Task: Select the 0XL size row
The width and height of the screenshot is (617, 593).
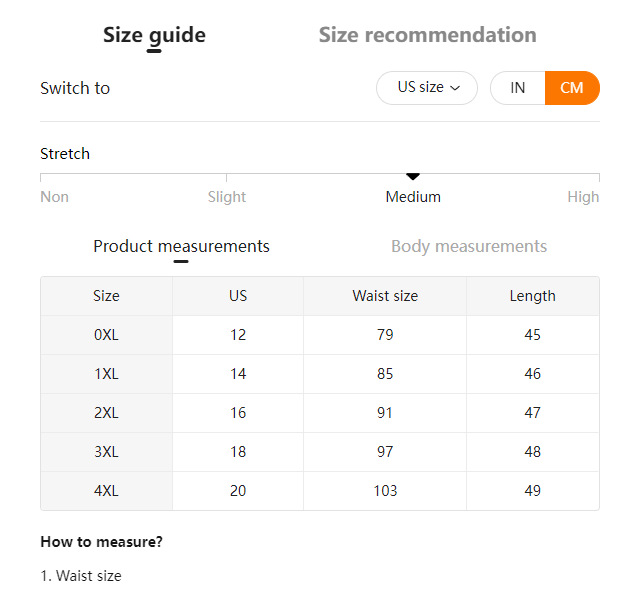Action: pyautogui.click(x=106, y=335)
